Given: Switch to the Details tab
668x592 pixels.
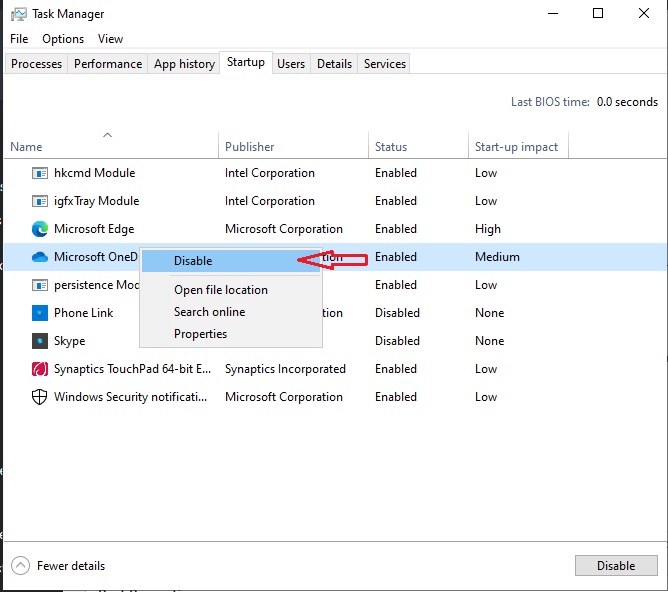Looking at the screenshot, I should click(334, 64).
